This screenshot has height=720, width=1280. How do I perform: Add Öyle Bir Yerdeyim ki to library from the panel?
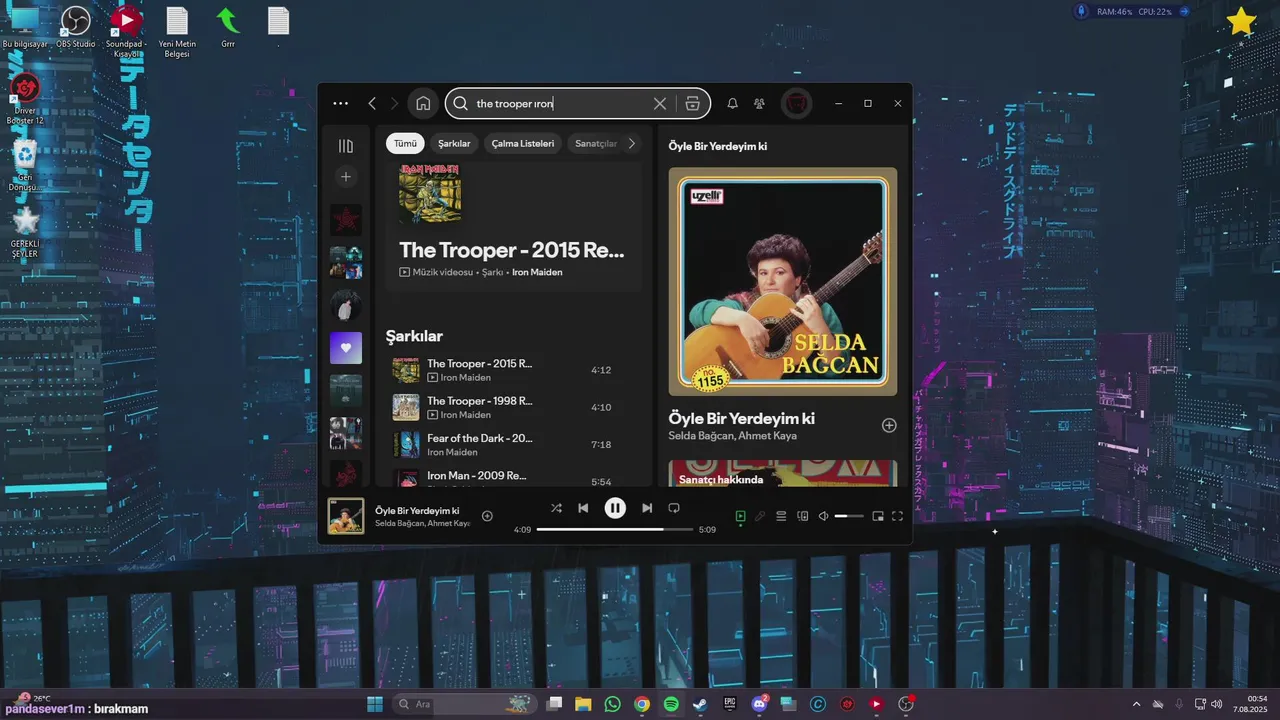click(x=889, y=425)
